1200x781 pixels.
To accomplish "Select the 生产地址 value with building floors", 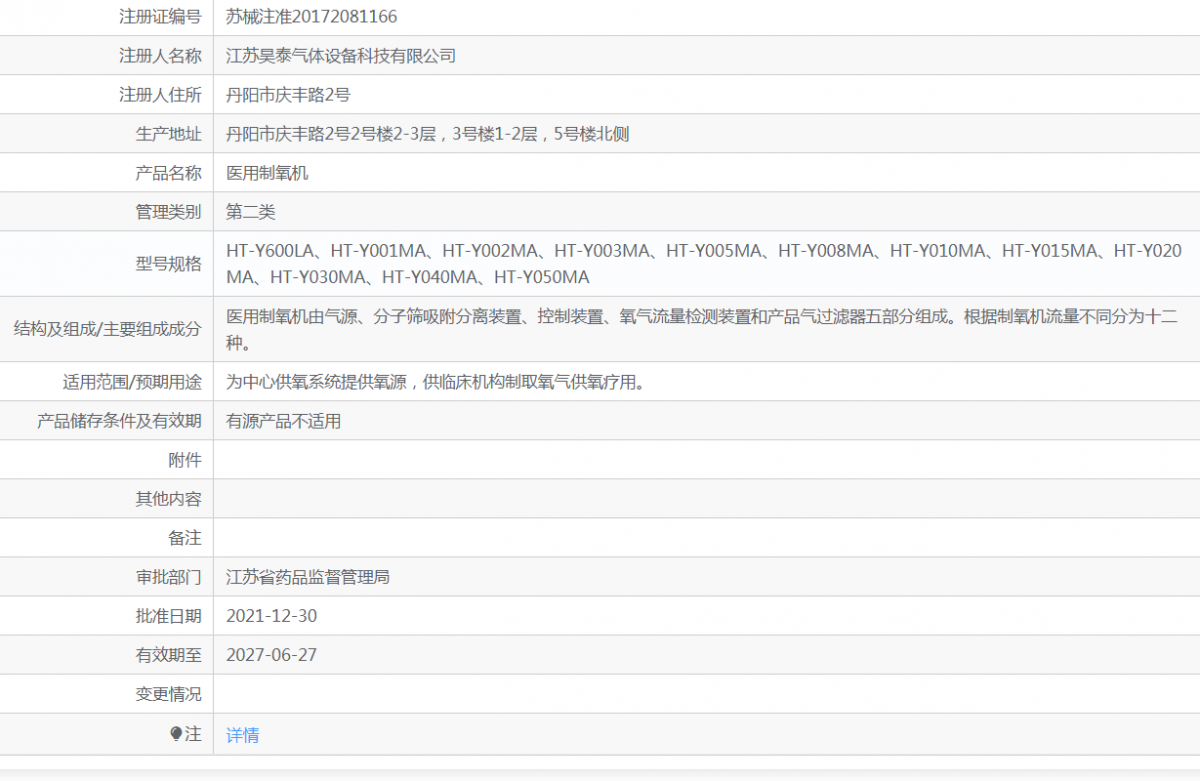I will point(427,134).
